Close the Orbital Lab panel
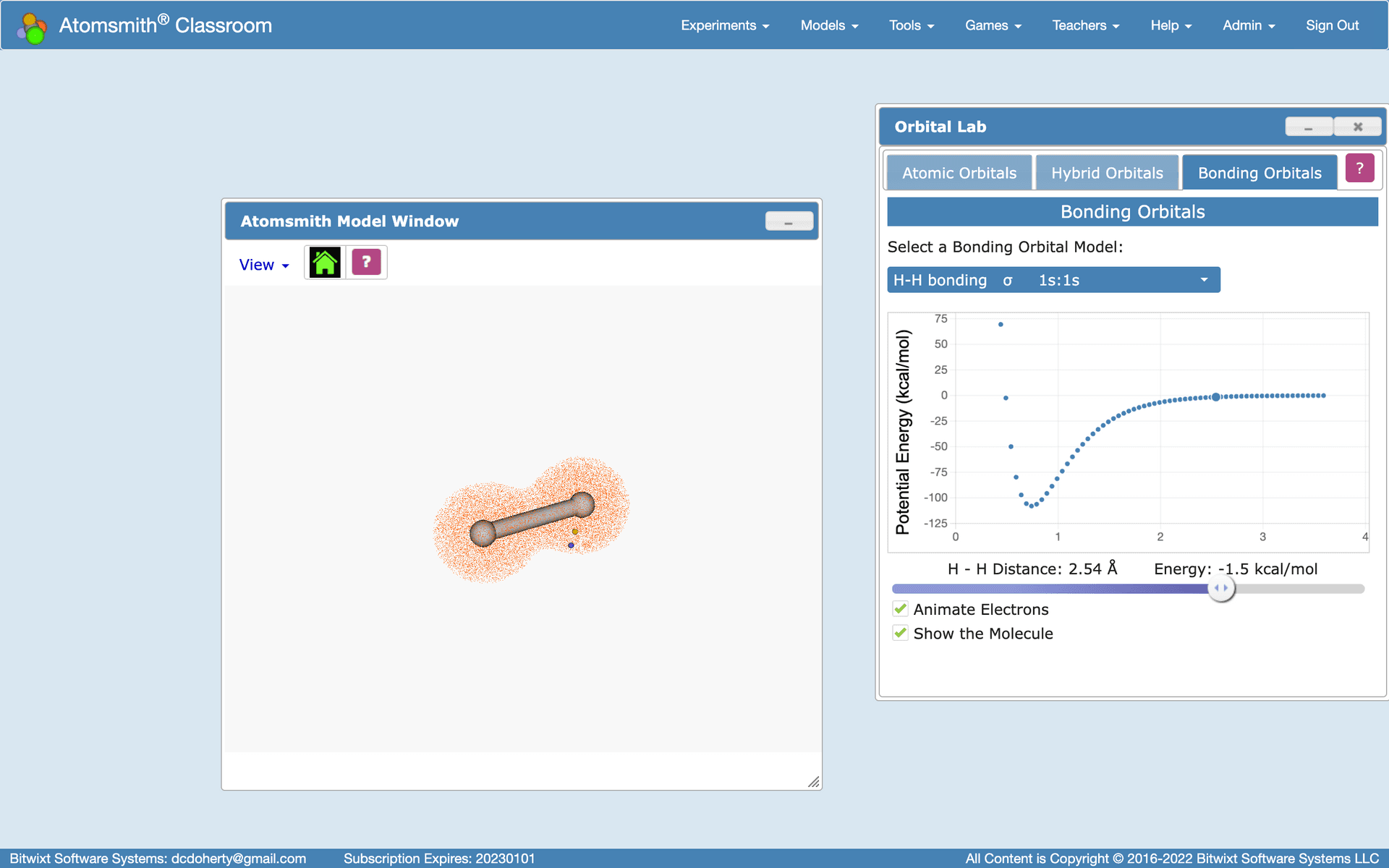 coord(1358,127)
